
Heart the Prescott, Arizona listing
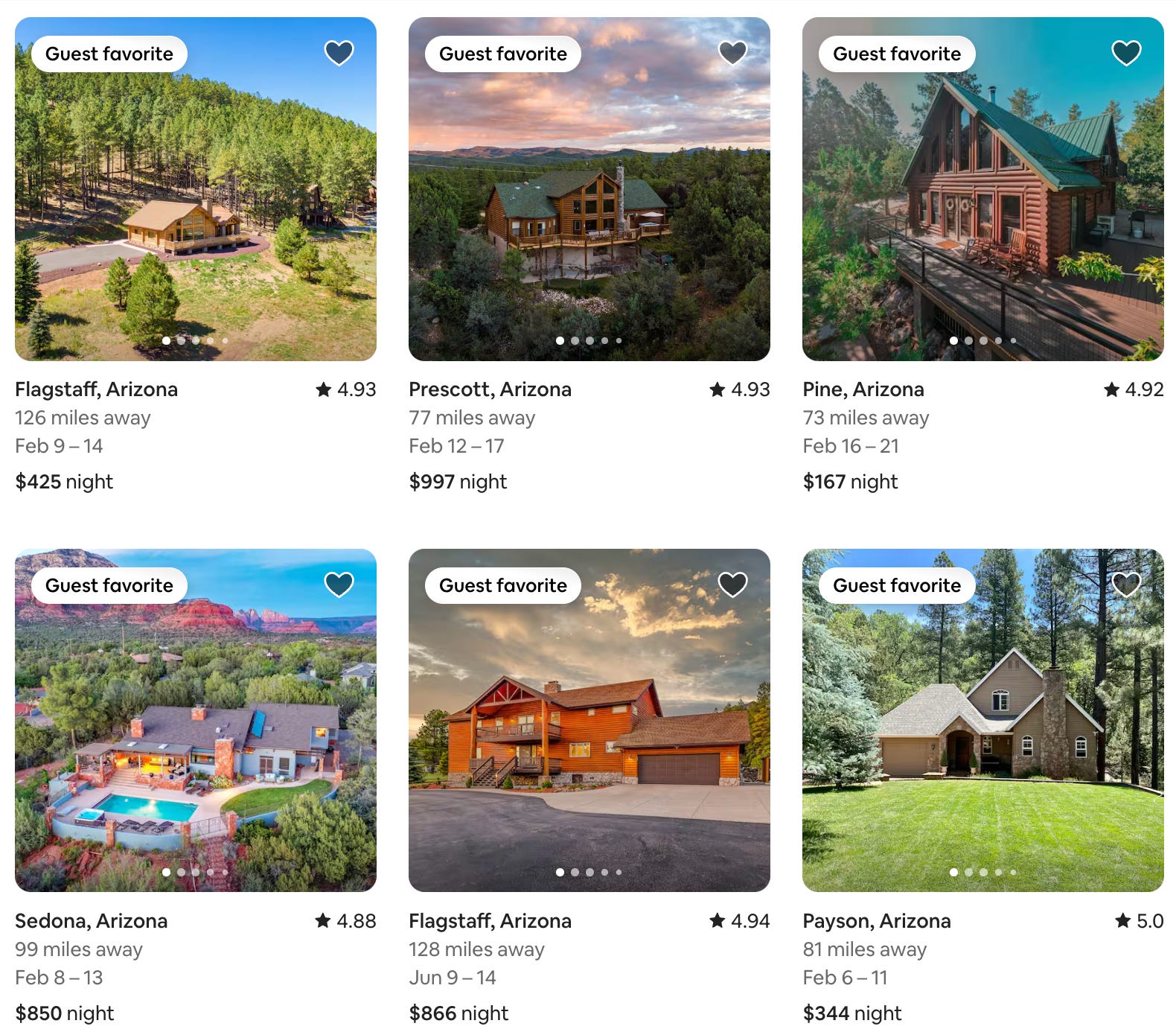pyautogui.click(x=732, y=53)
